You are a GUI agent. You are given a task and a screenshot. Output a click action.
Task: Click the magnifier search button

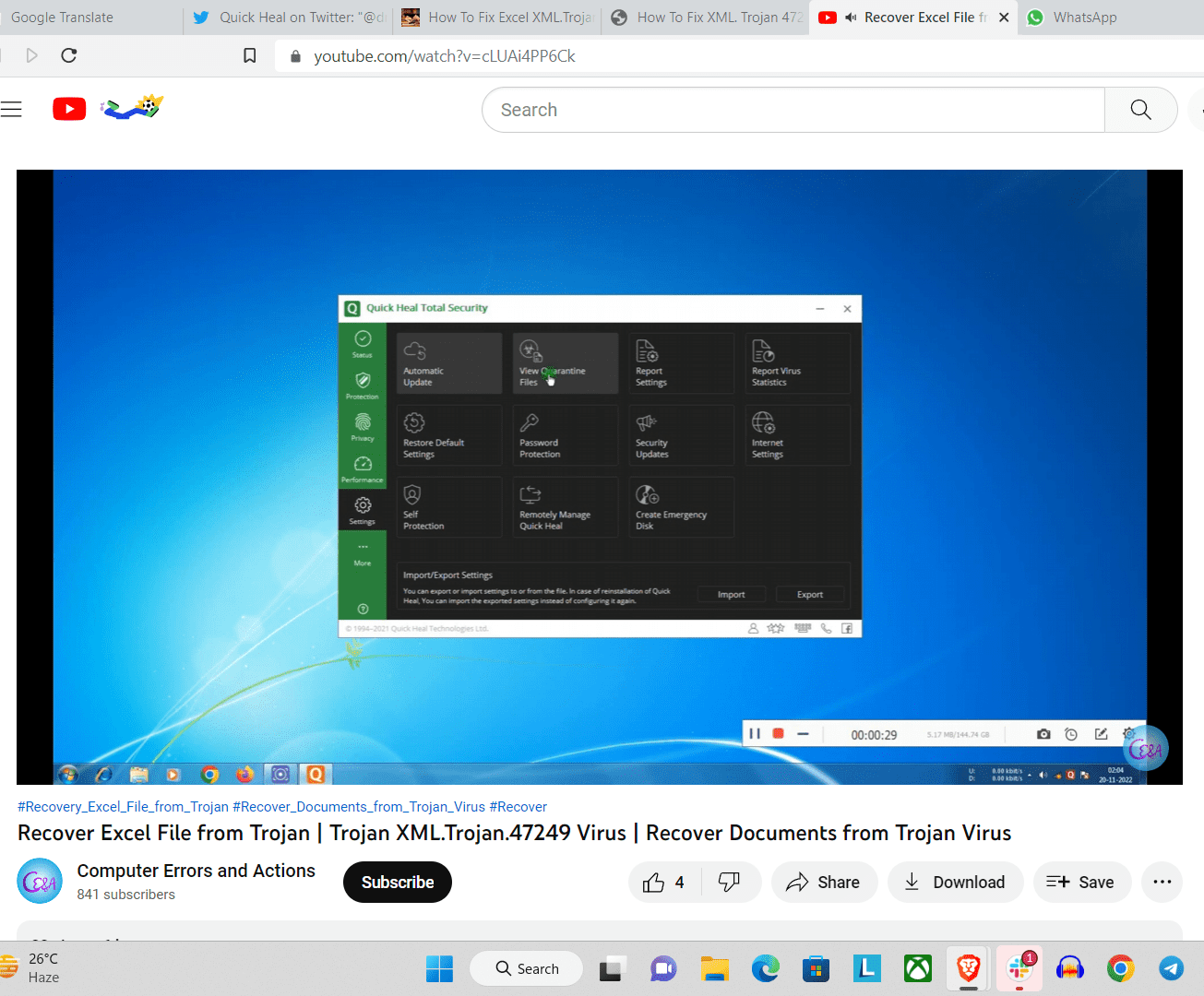click(x=1140, y=110)
